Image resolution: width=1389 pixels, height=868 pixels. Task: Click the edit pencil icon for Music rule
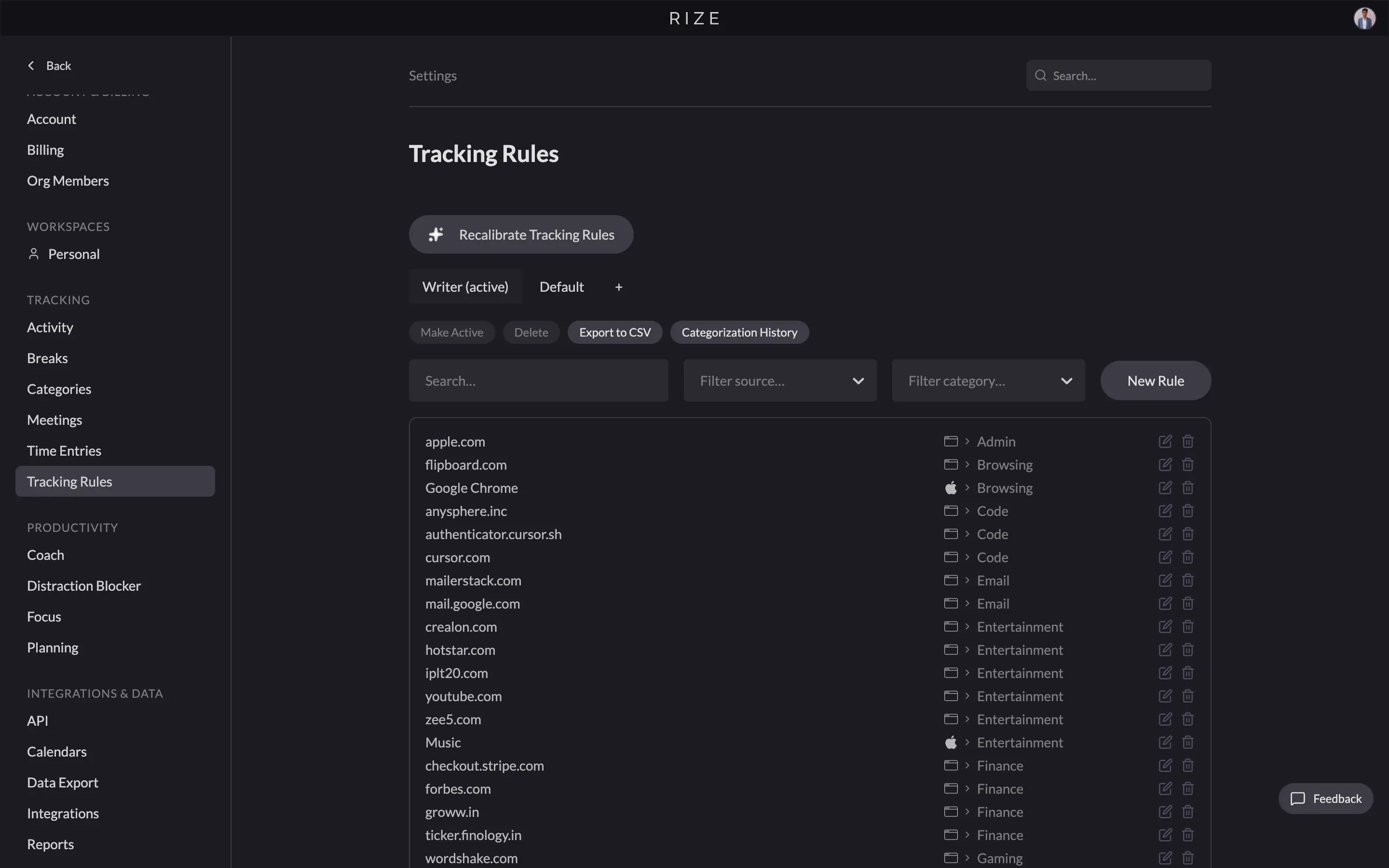point(1165,742)
